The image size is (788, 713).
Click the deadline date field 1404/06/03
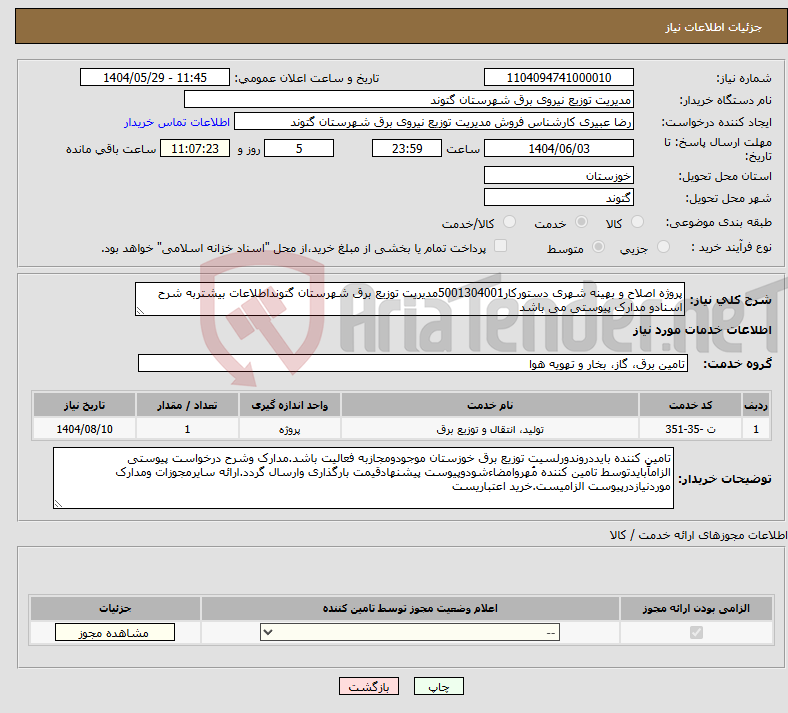click(558, 148)
